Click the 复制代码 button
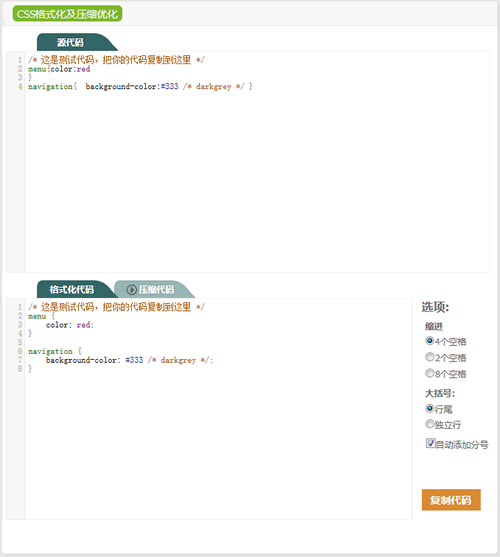Image resolution: width=500 pixels, height=557 pixels. click(x=451, y=500)
